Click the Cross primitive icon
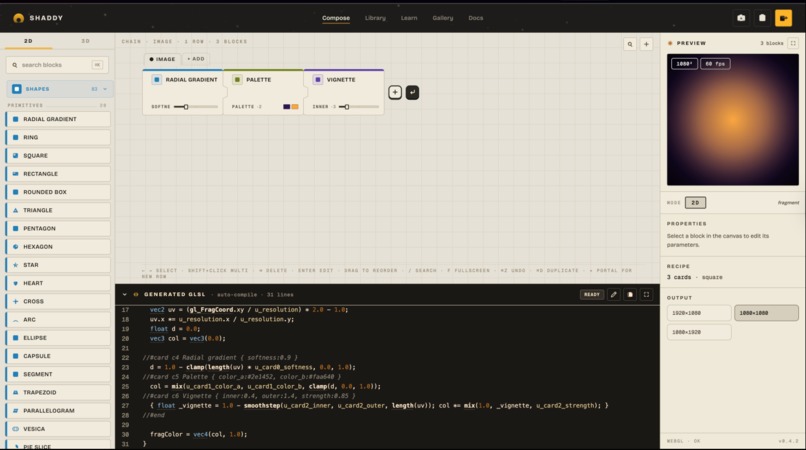 pyautogui.click(x=15, y=301)
